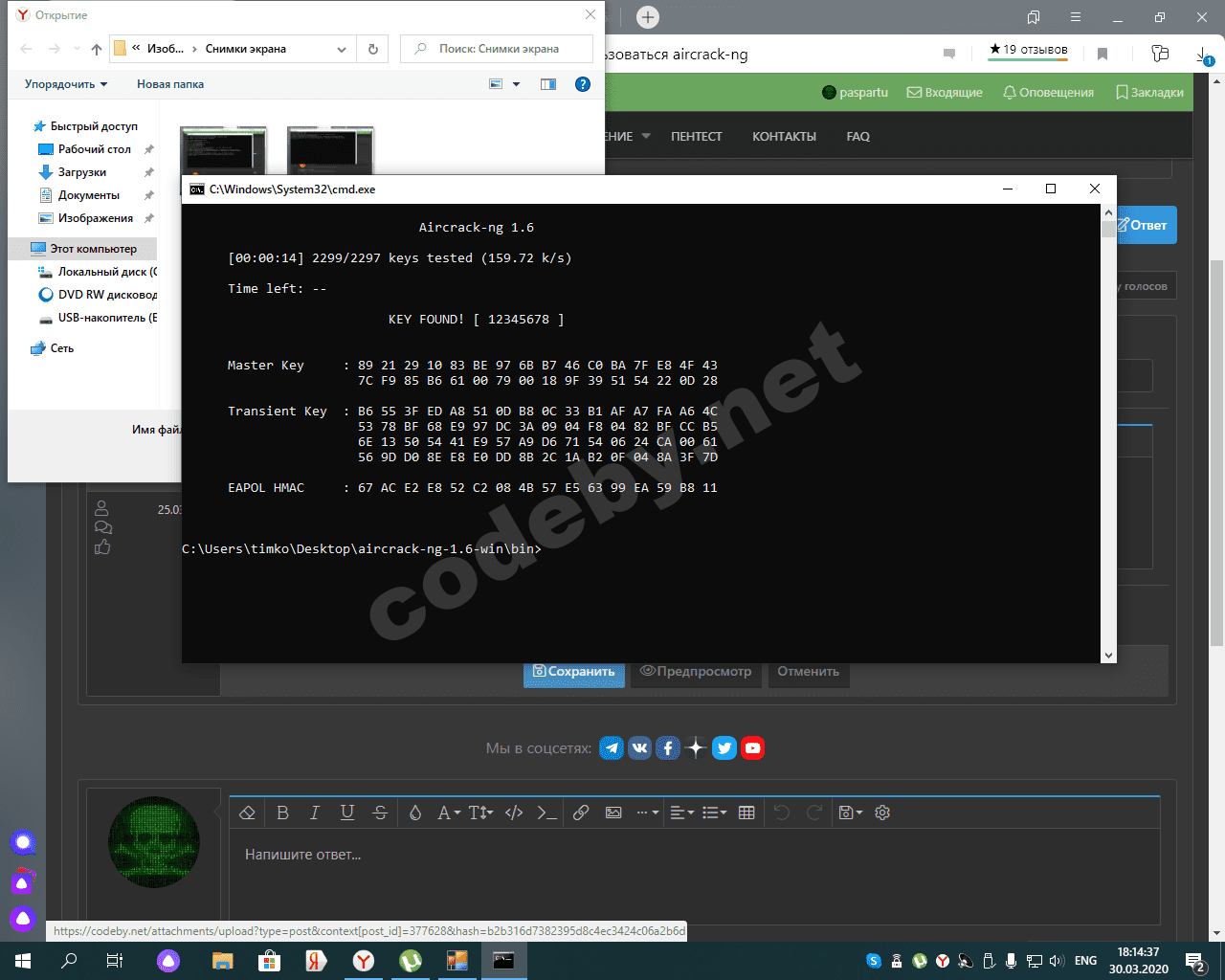Click the Сохранить save button
Viewport: 1225px width, 980px height.
[x=574, y=672]
